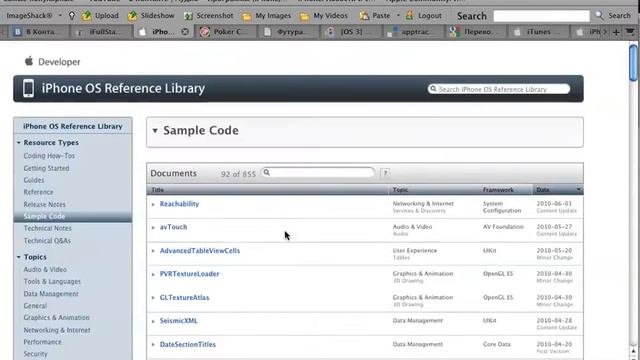
Task: Switch to the Футура tab
Action: pos(289,32)
